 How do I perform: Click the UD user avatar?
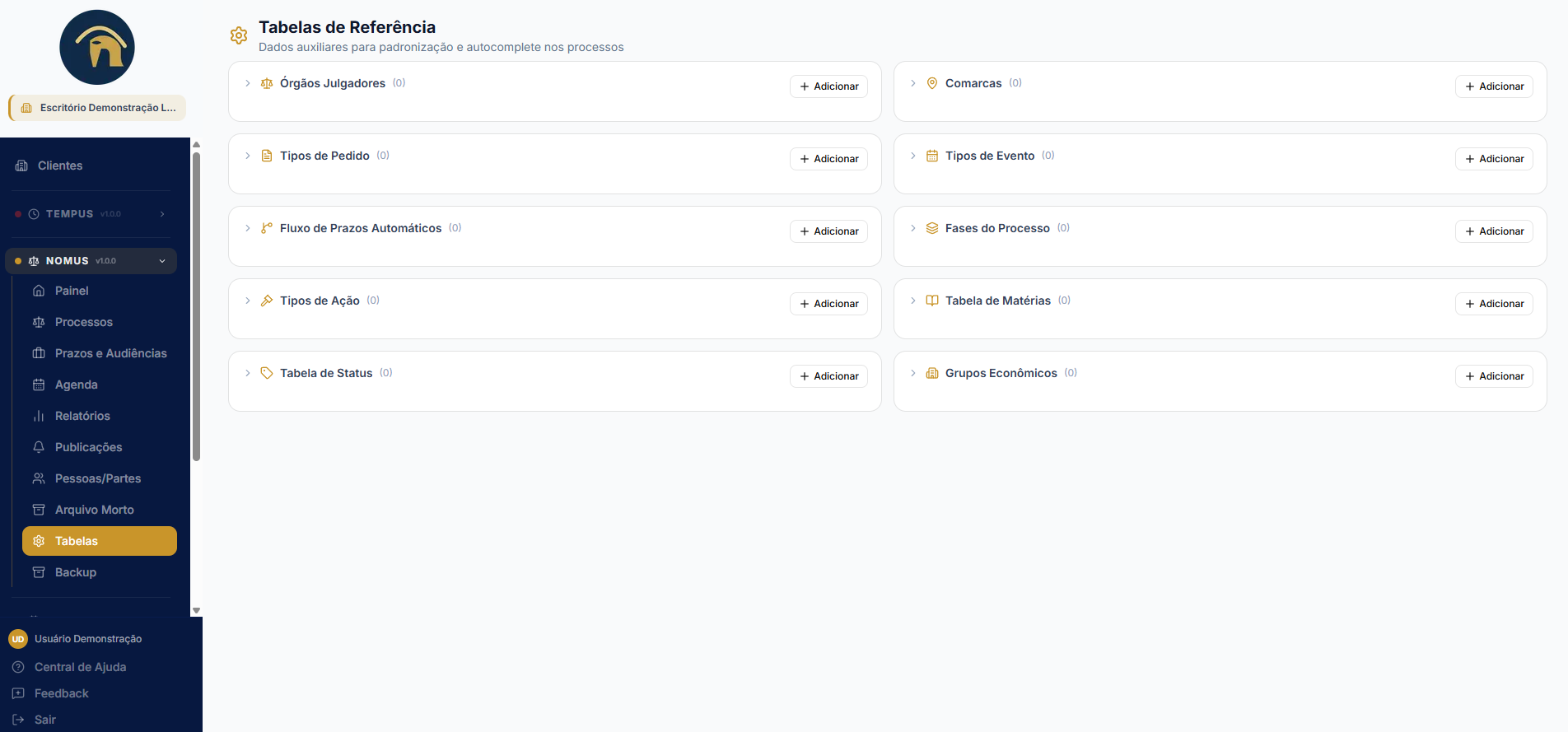click(x=18, y=639)
